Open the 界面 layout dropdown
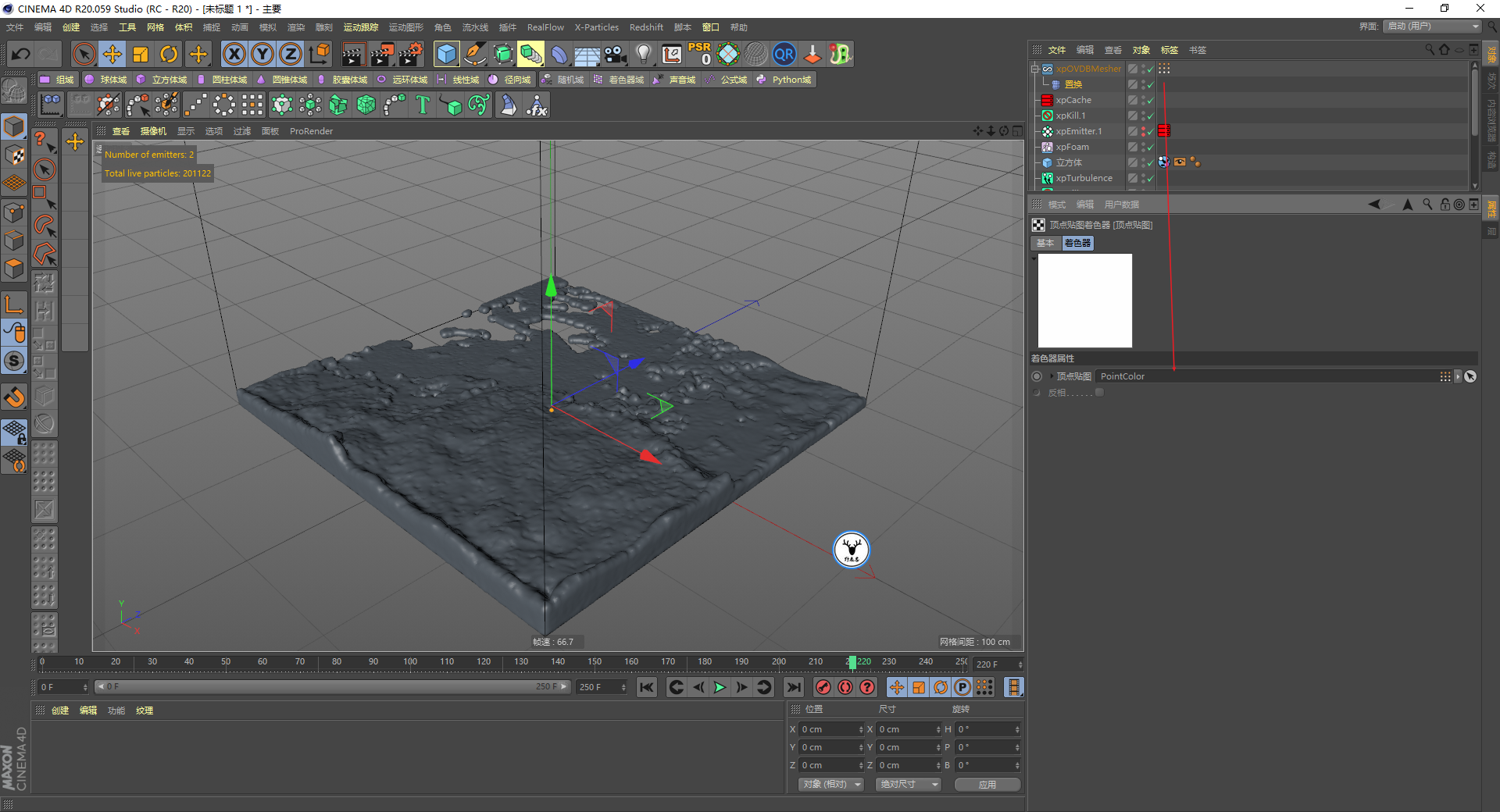This screenshot has width=1500, height=812. pos(1433,27)
